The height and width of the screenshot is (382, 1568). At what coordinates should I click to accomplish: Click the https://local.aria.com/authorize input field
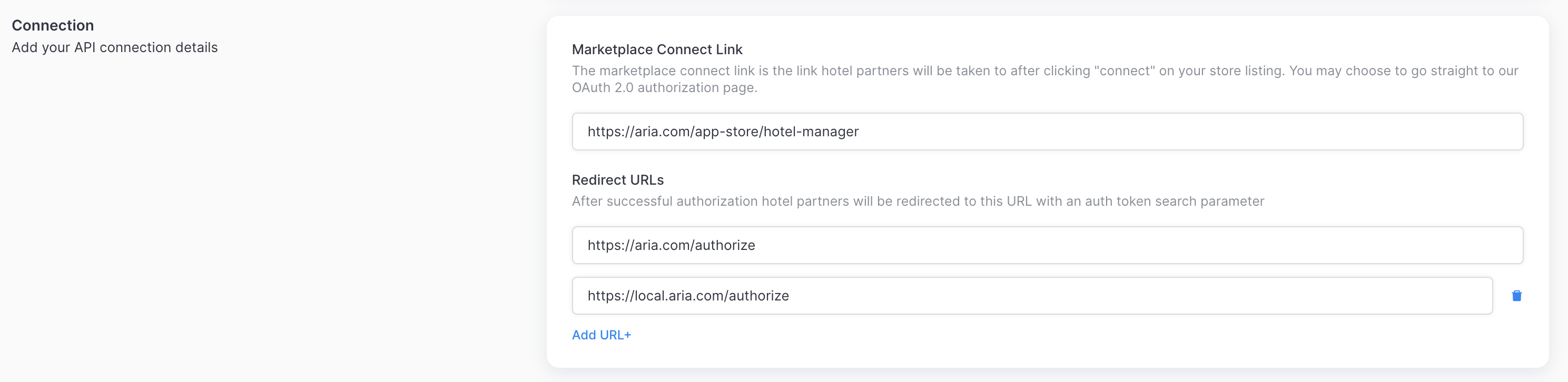click(x=1032, y=296)
